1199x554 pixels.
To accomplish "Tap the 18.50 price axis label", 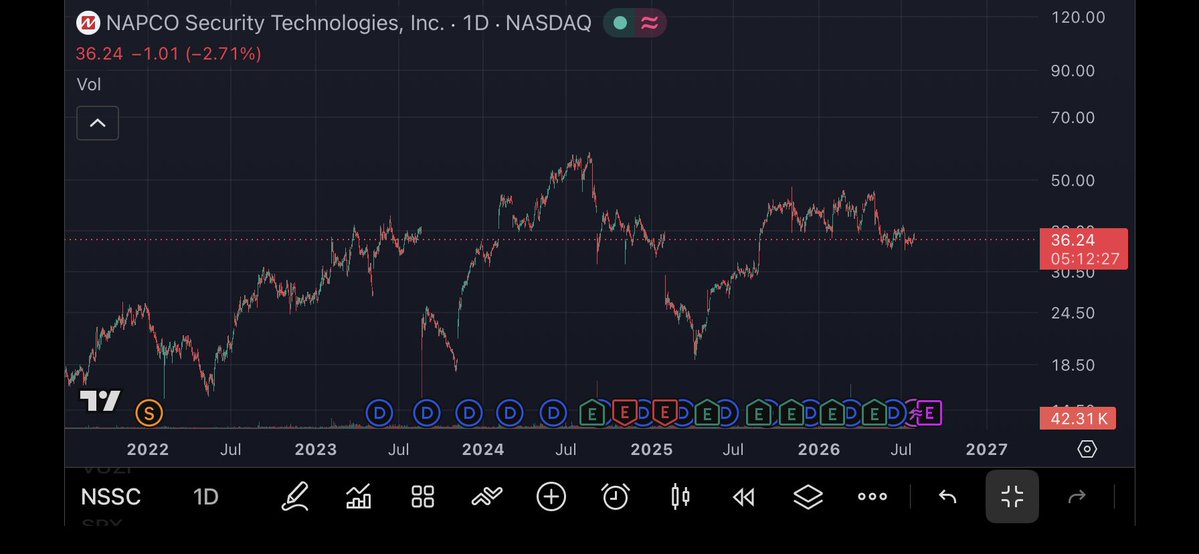I will [x=1074, y=365].
